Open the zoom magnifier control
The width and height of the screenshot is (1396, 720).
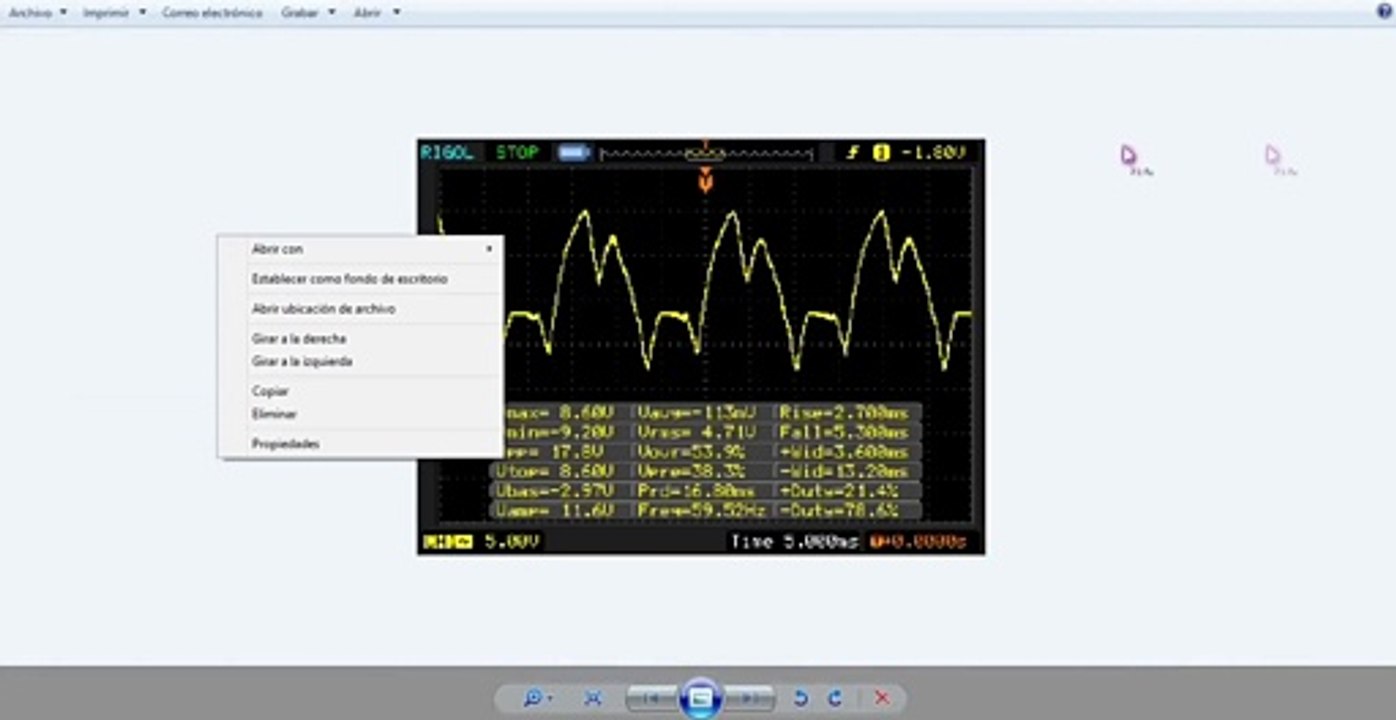[533, 698]
